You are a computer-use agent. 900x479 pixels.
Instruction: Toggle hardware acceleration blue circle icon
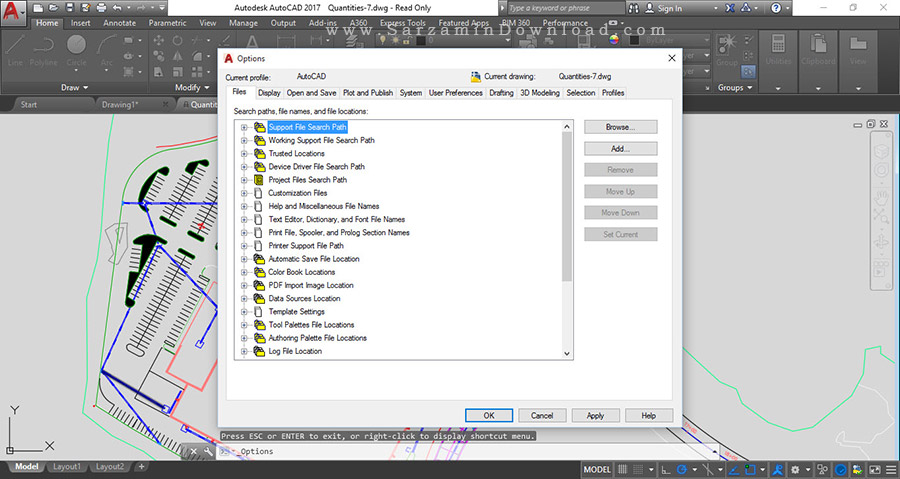click(x=841, y=470)
